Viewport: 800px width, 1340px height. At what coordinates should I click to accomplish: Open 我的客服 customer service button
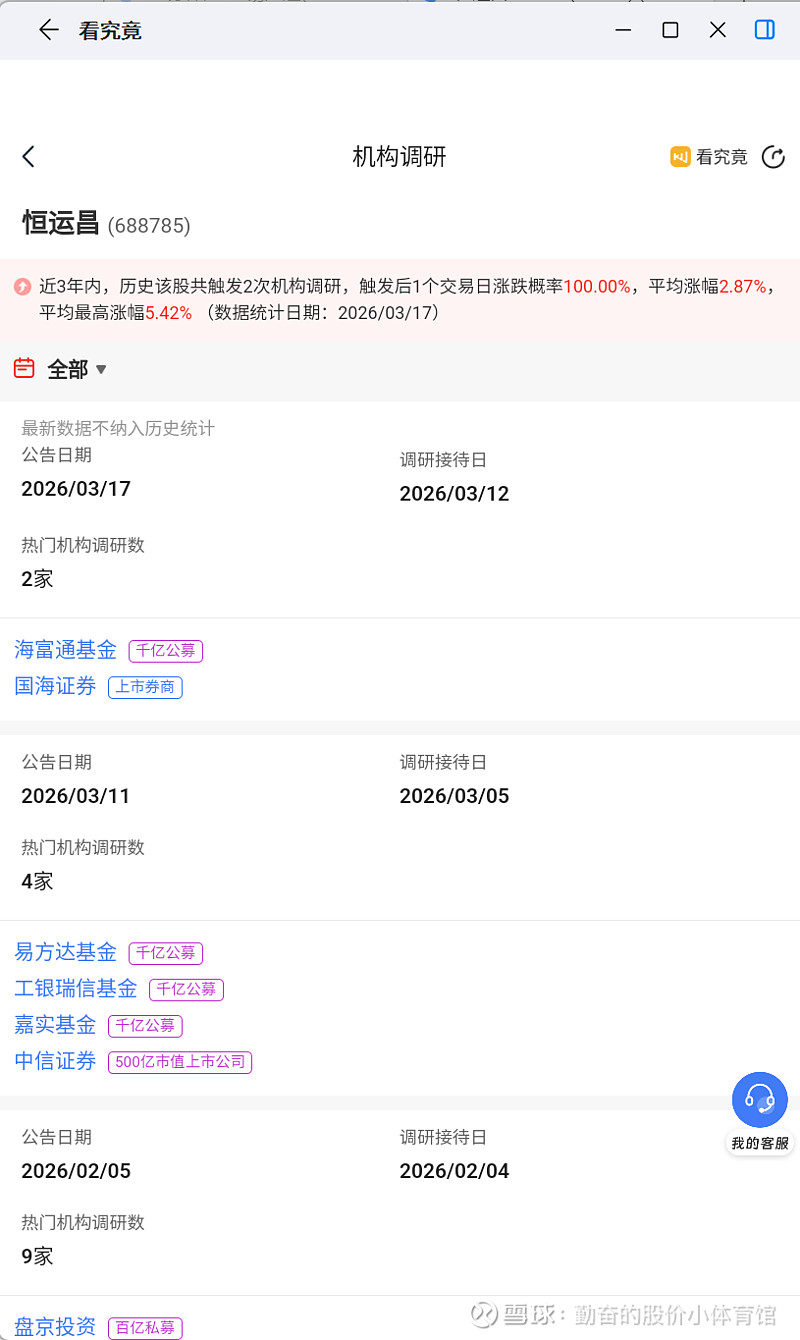pos(760,1112)
